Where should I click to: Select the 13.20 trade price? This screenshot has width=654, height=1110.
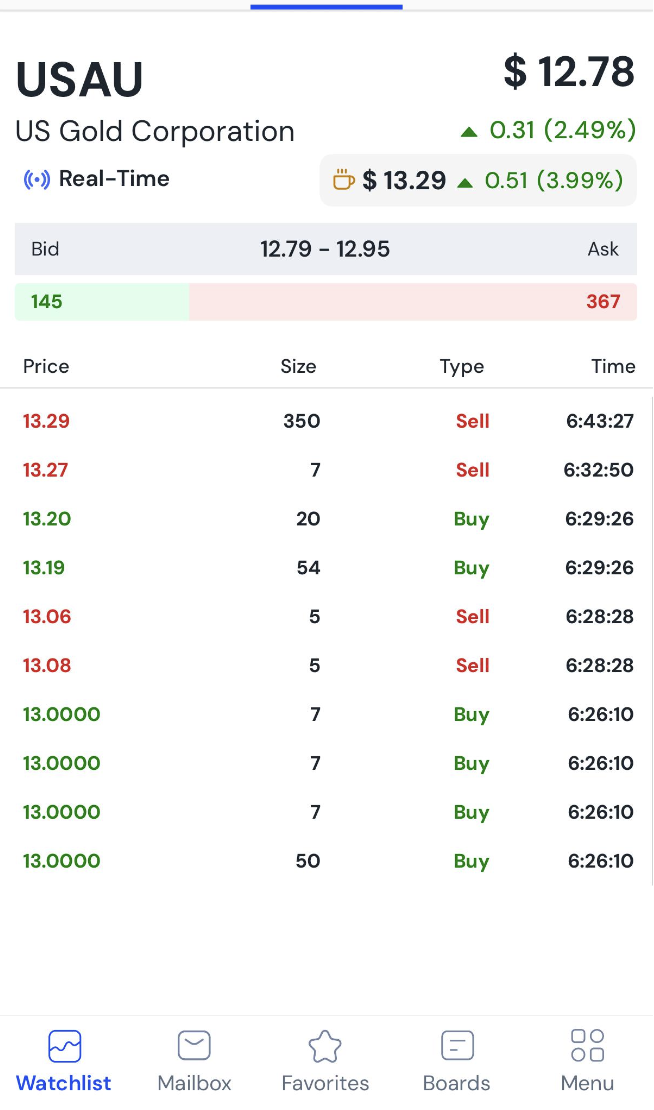click(x=47, y=519)
